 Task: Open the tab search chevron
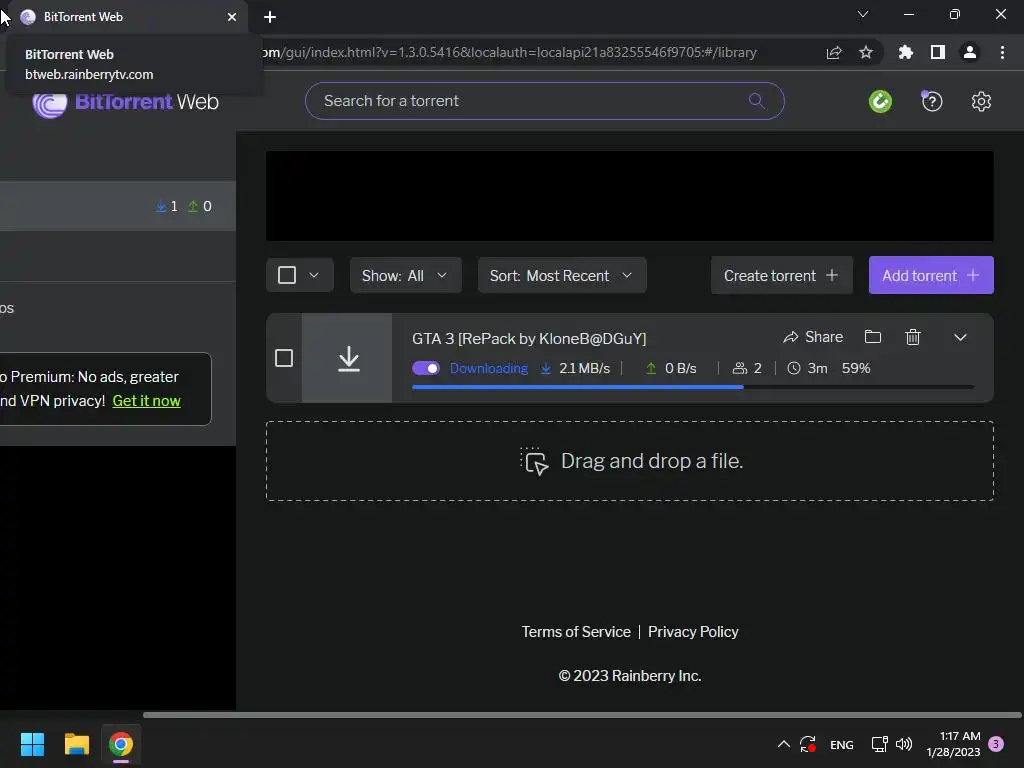pyautogui.click(x=863, y=14)
